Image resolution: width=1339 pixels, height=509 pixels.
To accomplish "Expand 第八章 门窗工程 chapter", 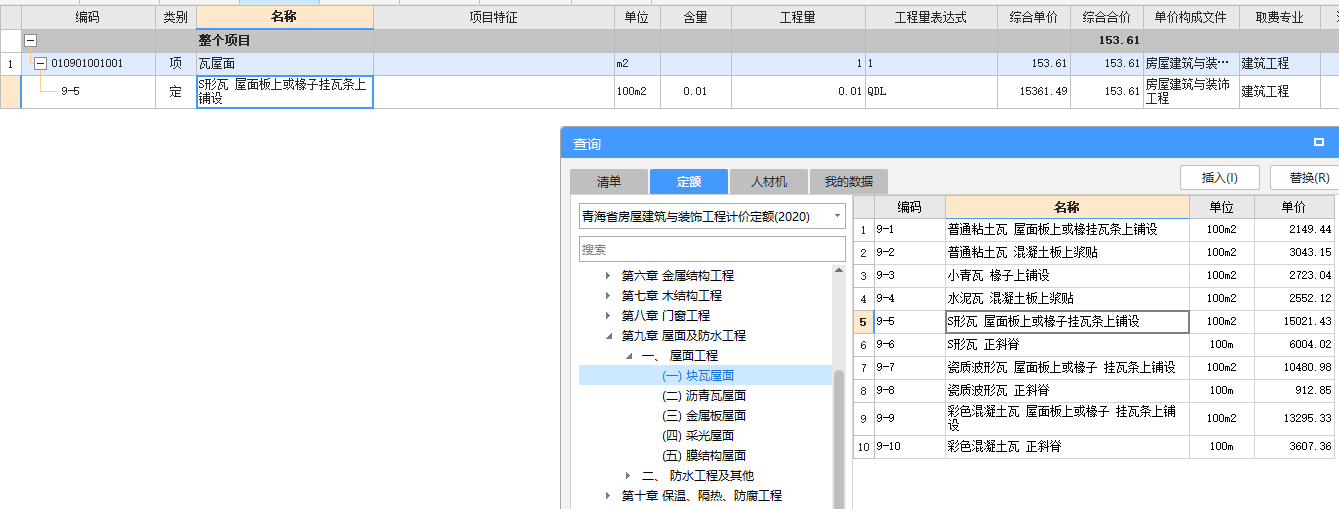I will pyautogui.click(x=607, y=315).
